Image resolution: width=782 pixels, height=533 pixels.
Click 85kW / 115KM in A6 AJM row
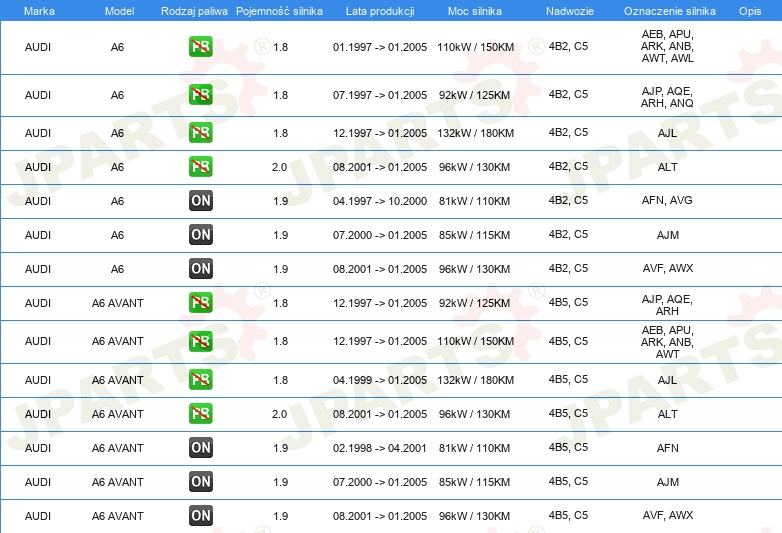click(x=474, y=235)
